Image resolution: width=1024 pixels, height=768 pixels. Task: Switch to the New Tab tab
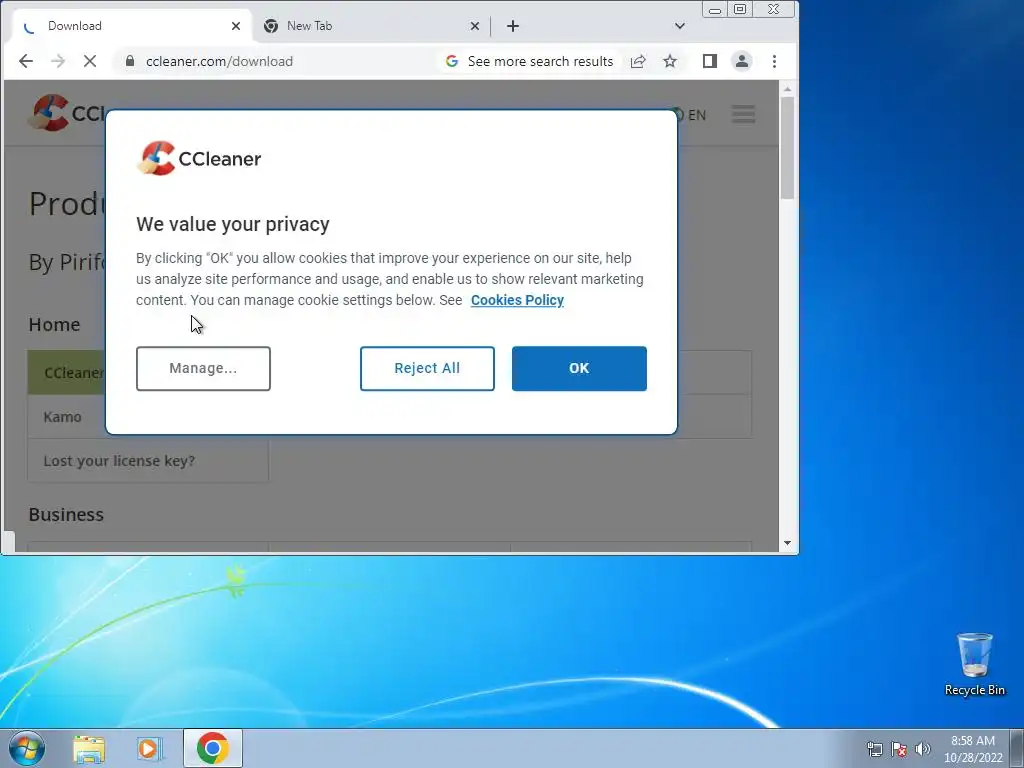(x=370, y=26)
